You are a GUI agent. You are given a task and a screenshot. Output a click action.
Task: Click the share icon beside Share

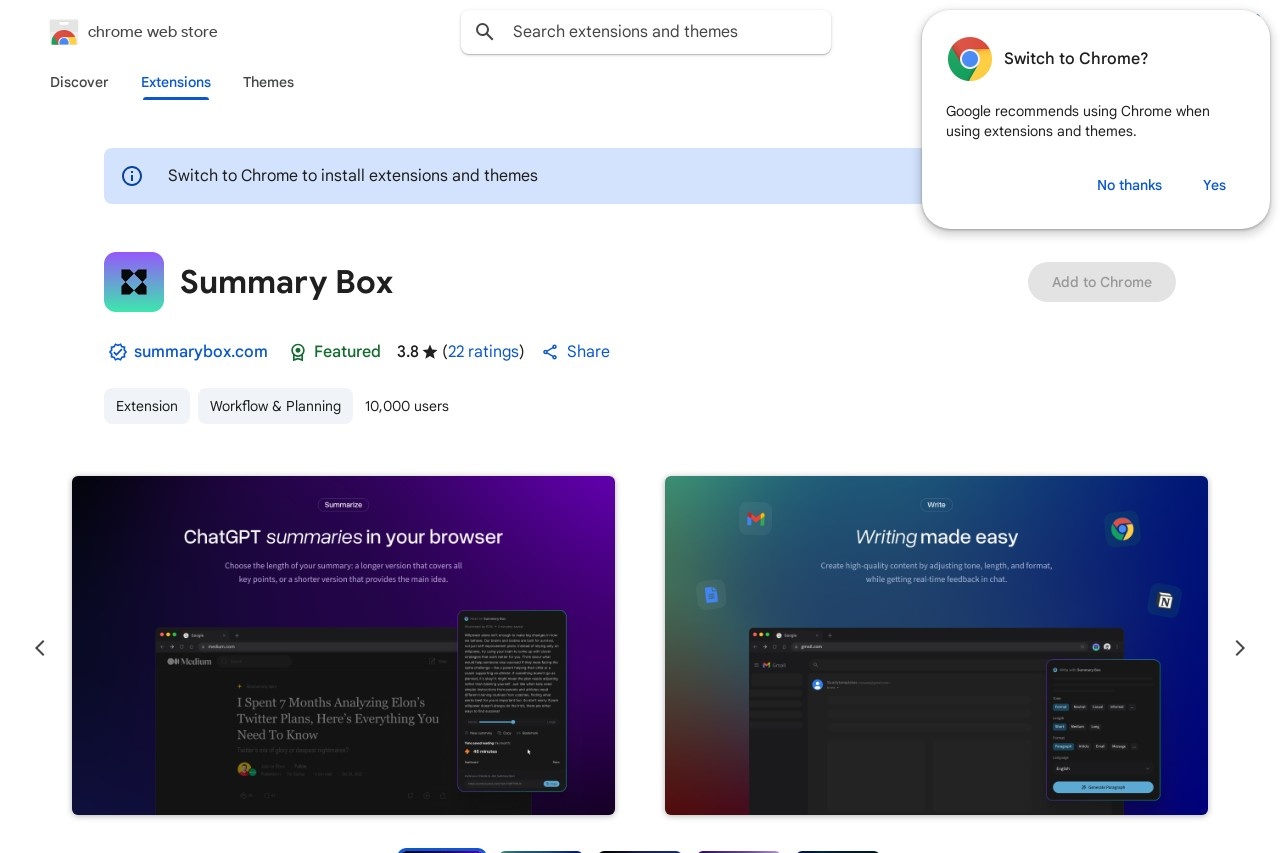[550, 352]
